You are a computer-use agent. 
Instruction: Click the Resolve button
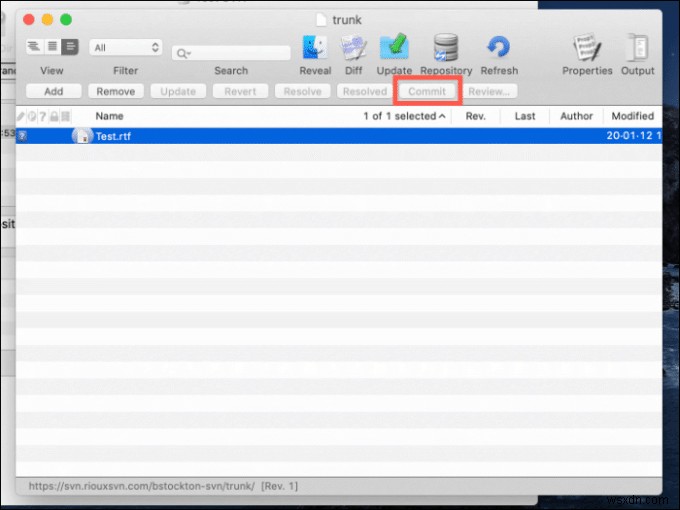[x=303, y=92]
